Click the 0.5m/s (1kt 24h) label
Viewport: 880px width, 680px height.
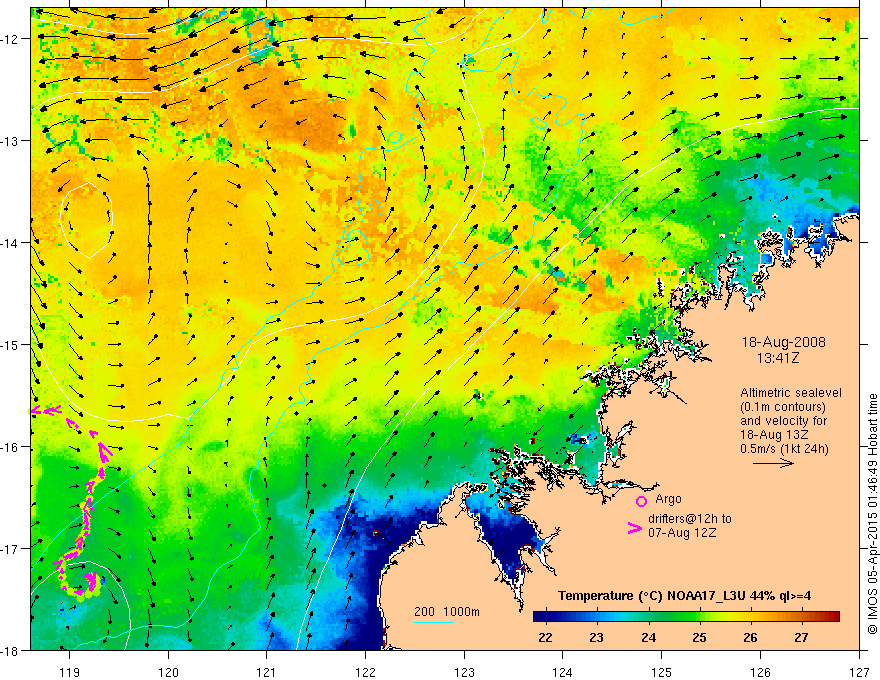coord(785,448)
